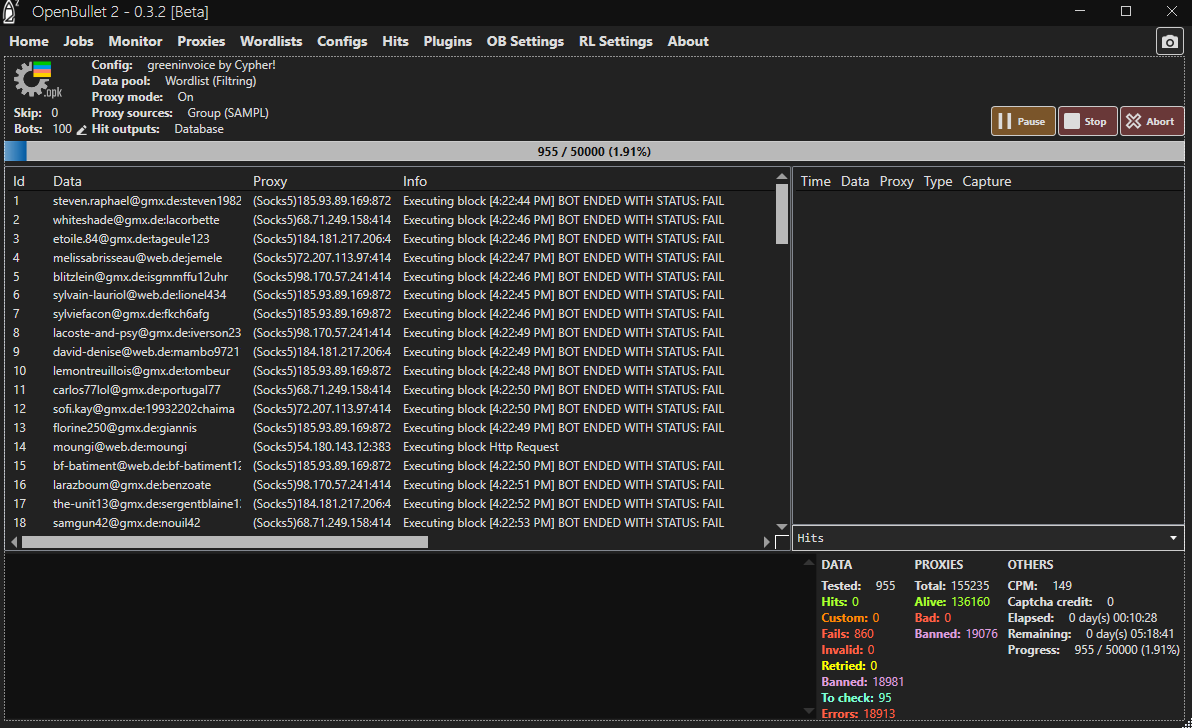
Task: Tick the small checkbox below bot list
Action: pyautogui.click(x=782, y=542)
